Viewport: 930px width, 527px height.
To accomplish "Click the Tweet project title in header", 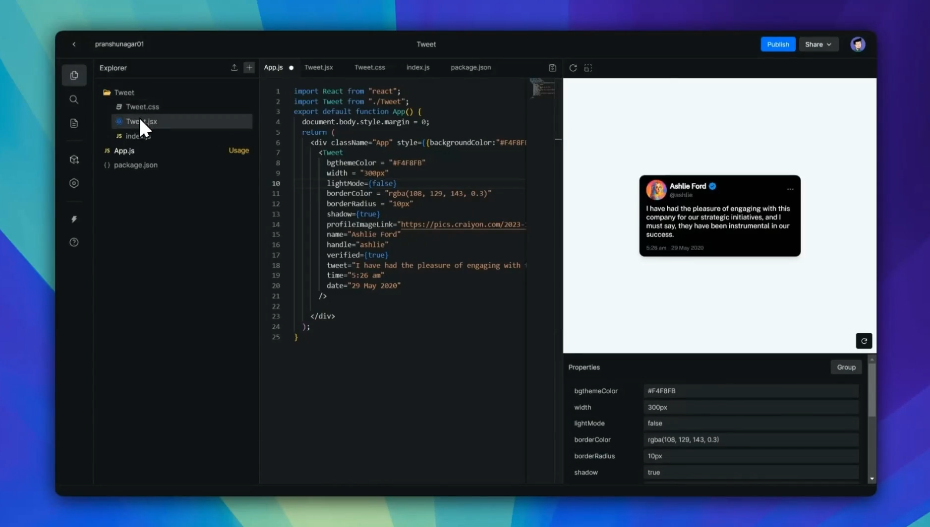I will (426, 44).
